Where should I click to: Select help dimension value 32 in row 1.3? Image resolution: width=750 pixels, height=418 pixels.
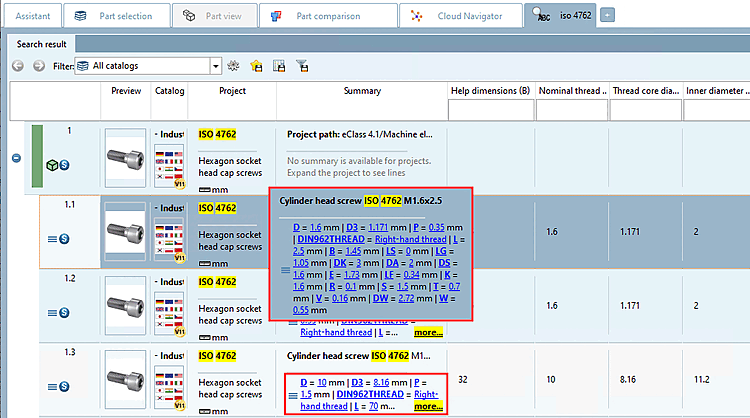tap(463, 380)
